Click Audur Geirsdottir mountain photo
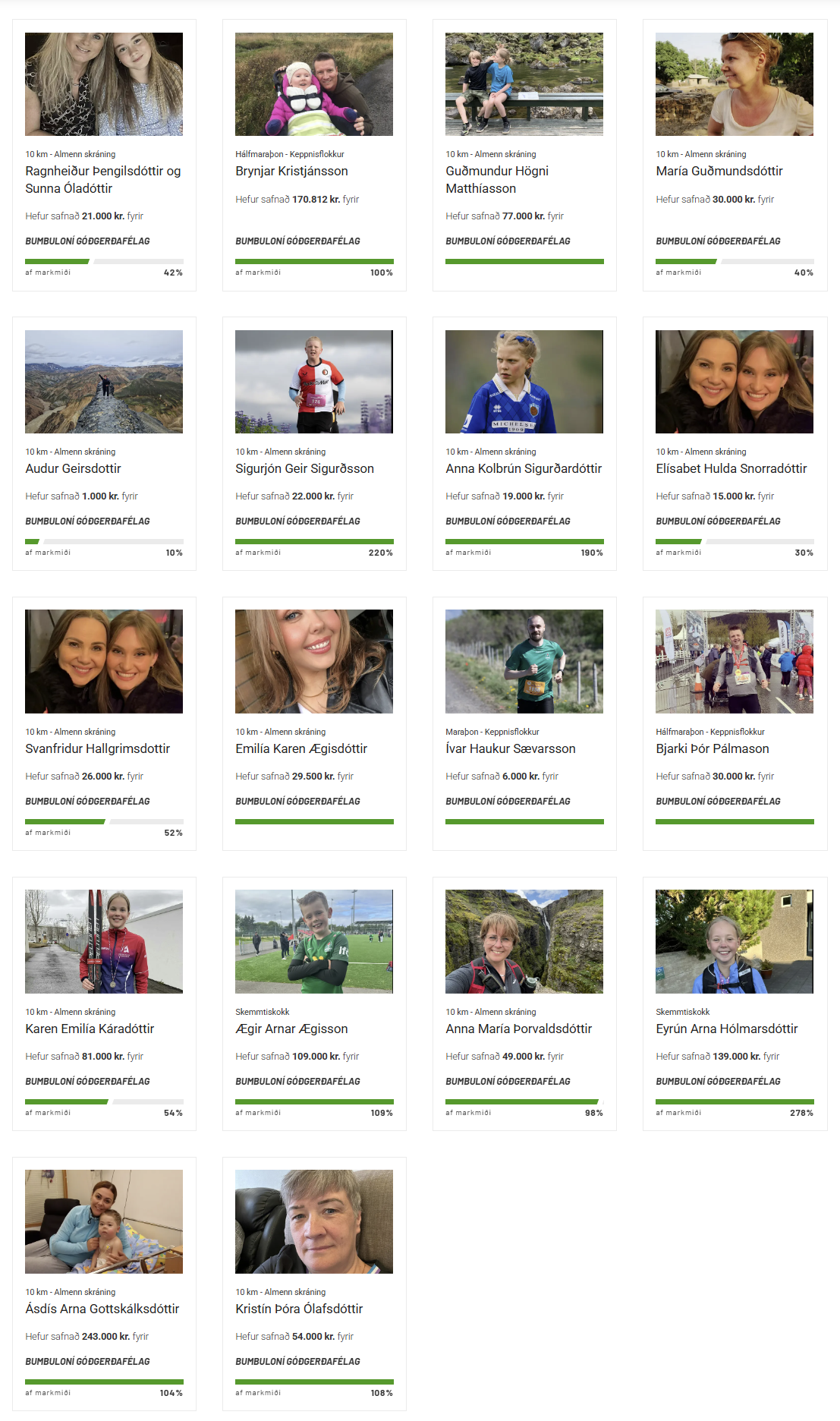The image size is (840, 1421). (x=104, y=382)
